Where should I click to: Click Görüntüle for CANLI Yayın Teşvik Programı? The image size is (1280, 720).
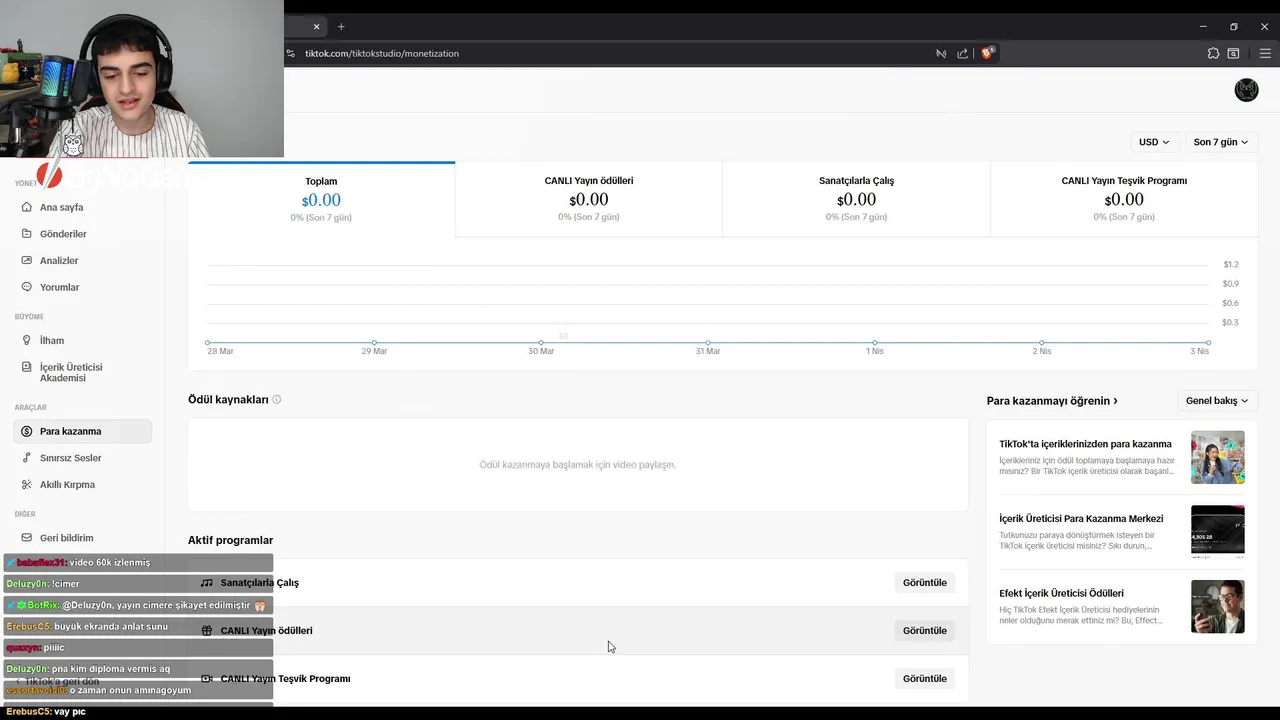pos(924,679)
